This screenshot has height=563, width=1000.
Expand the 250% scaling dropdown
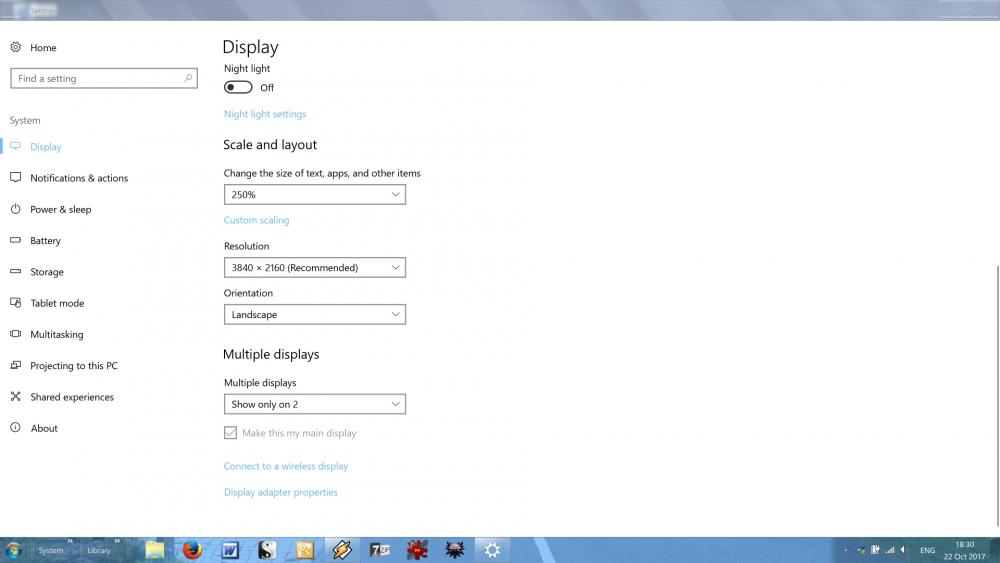point(314,195)
